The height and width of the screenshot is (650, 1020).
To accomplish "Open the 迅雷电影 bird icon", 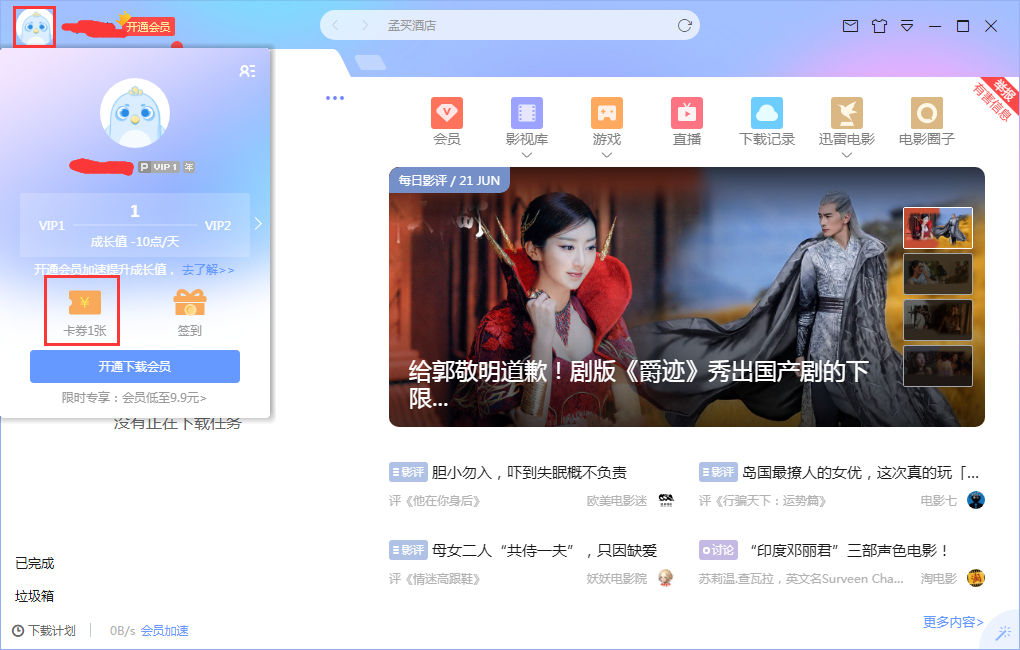I will click(847, 113).
